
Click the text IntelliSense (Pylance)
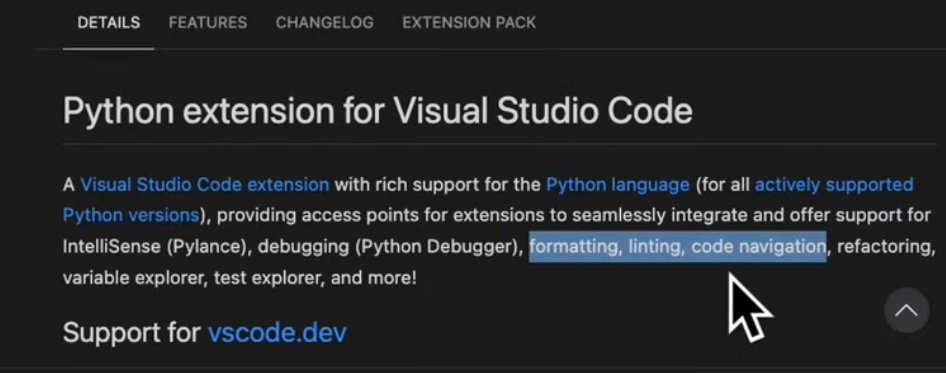click(x=155, y=246)
